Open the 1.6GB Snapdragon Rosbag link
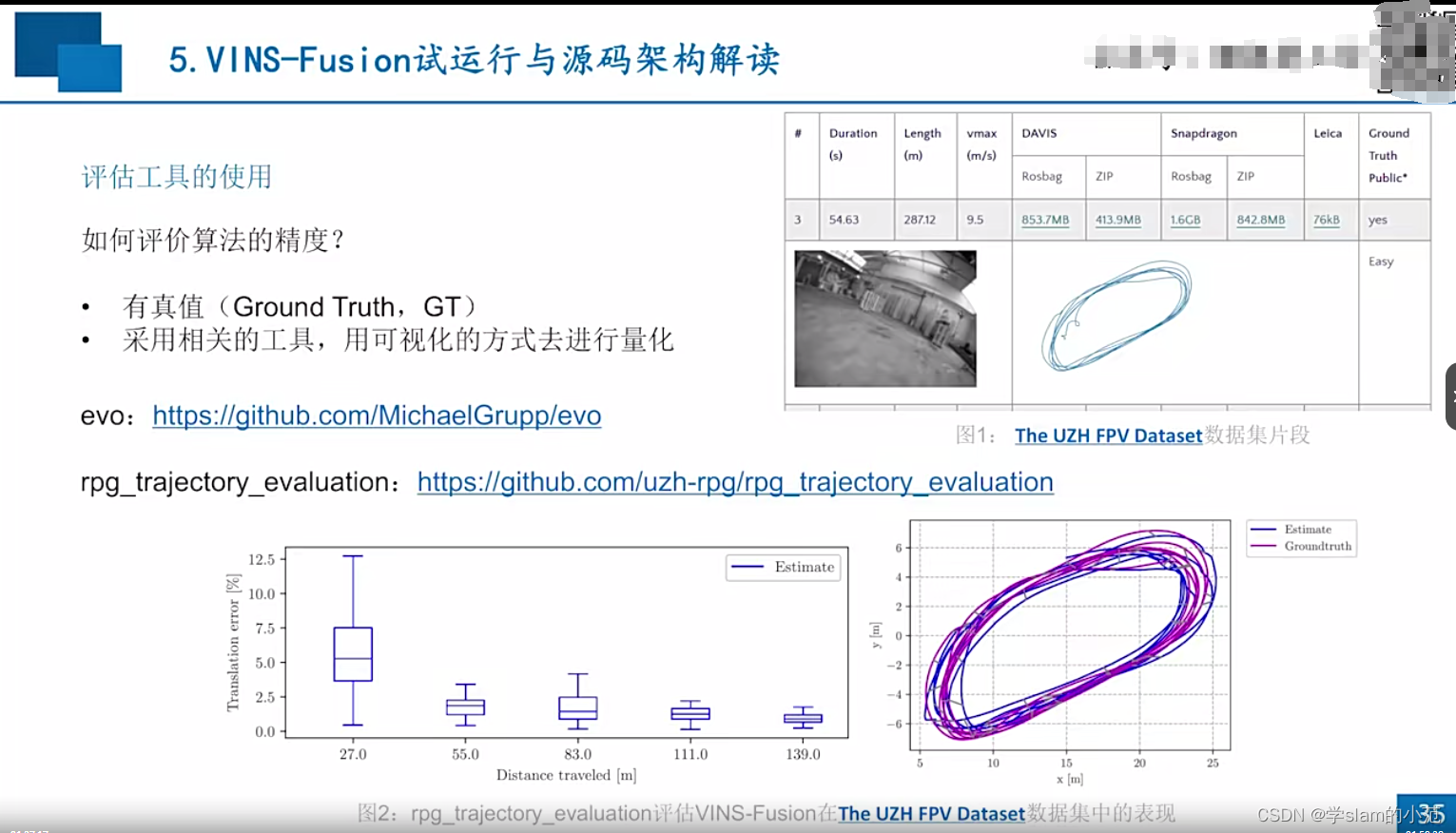Viewport: 1456px width, 833px height. [x=1185, y=220]
